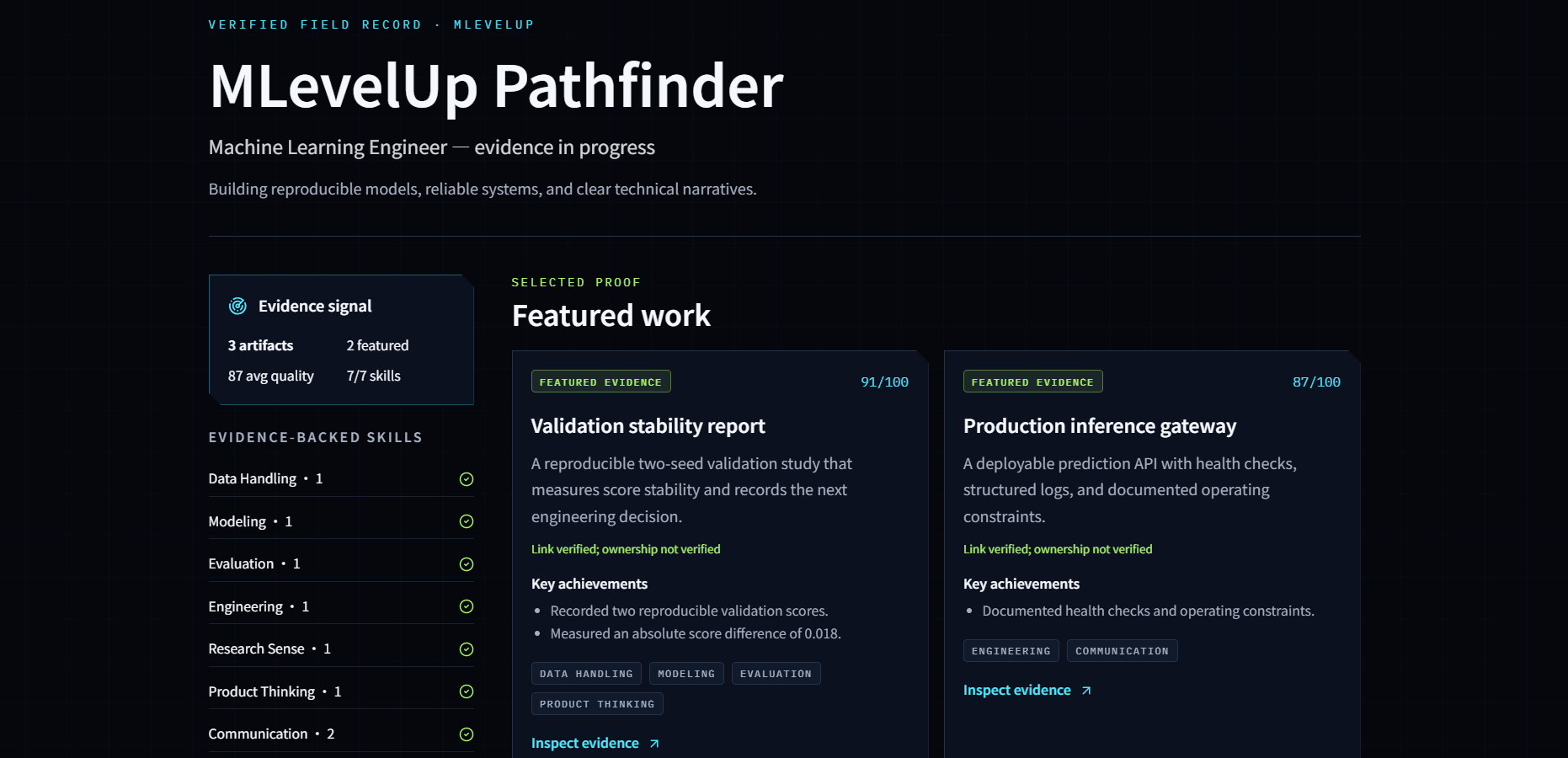The height and width of the screenshot is (758, 1568).
Task: Click the Modeling skill row label
Action: [250, 521]
